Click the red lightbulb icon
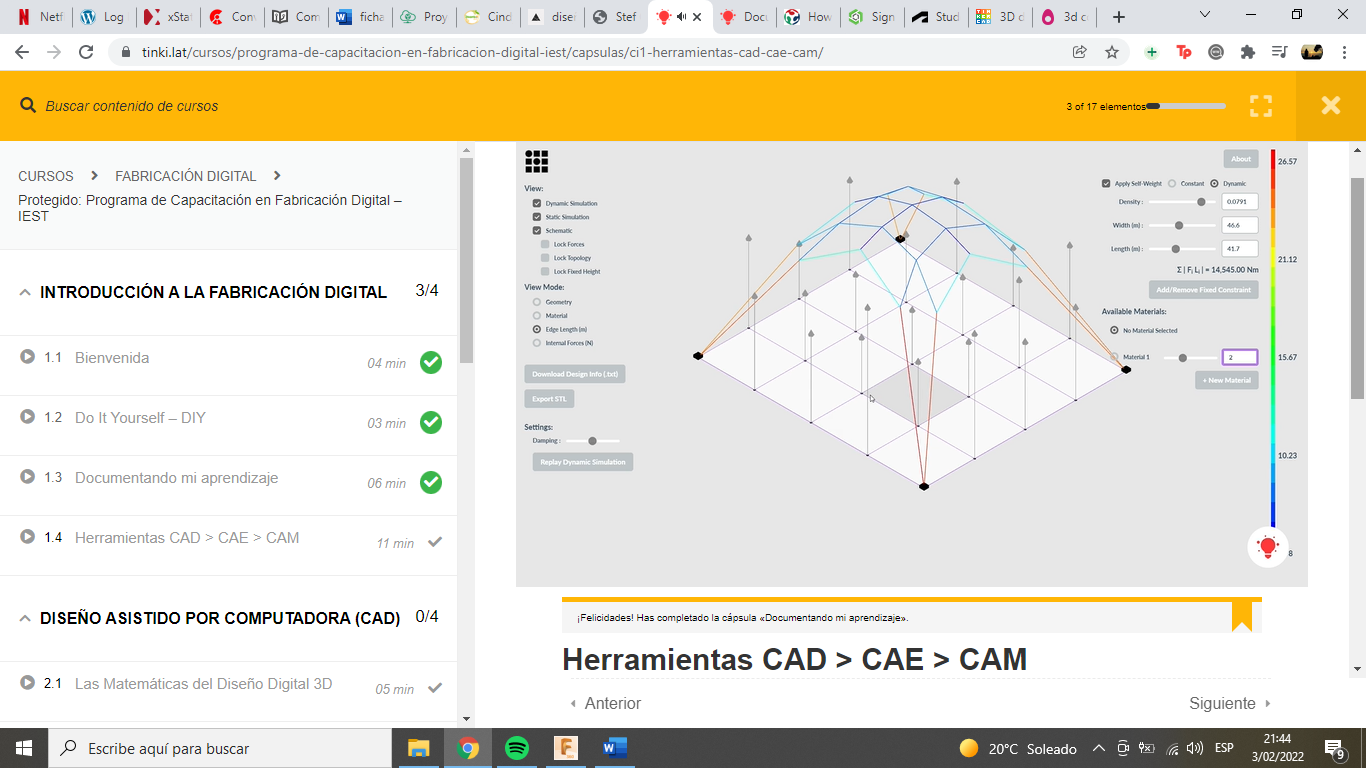Image resolution: width=1366 pixels, height=768 pixels. point(1268,547)
